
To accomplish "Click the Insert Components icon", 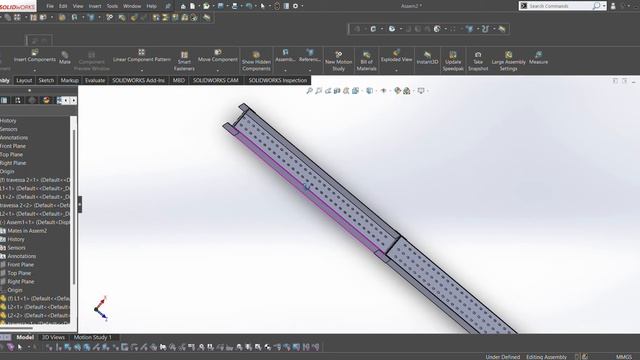I will tap(35, 52).
